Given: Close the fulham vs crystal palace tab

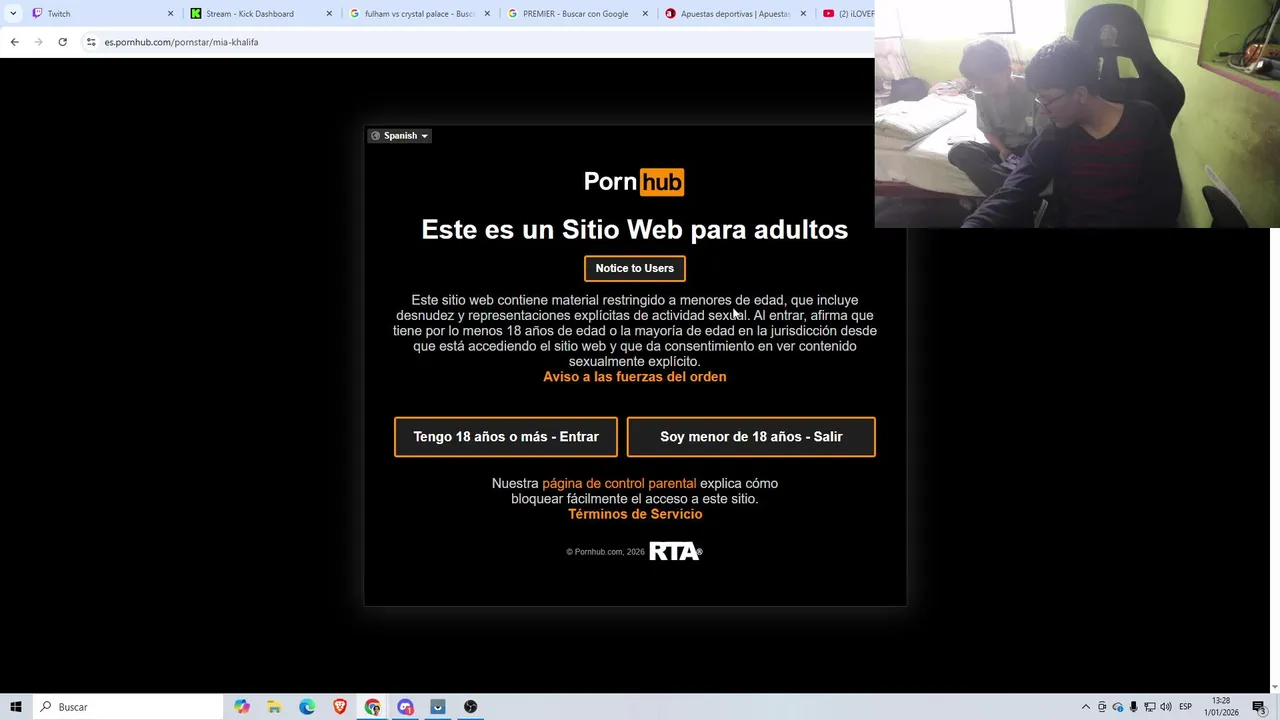Looking at the screenshot, I should tap(487, 14).
